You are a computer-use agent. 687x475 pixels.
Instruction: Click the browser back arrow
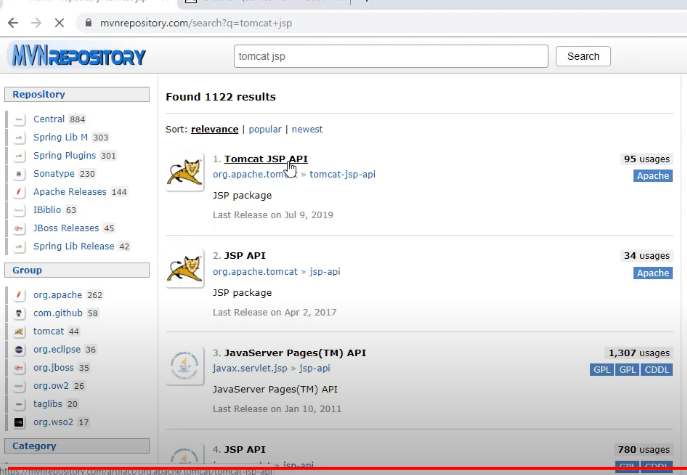tap(13, 23)
